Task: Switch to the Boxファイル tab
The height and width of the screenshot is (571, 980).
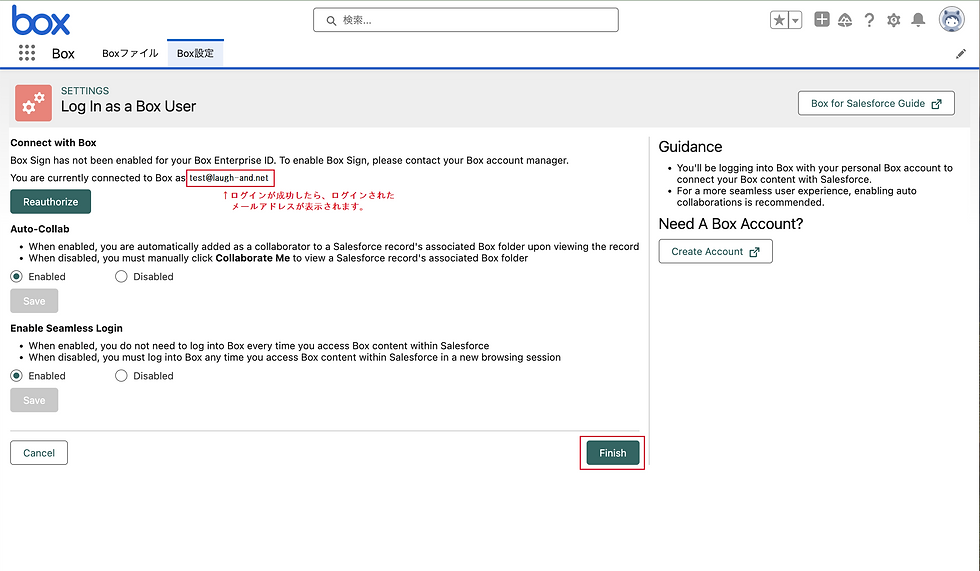Action: 130,53
